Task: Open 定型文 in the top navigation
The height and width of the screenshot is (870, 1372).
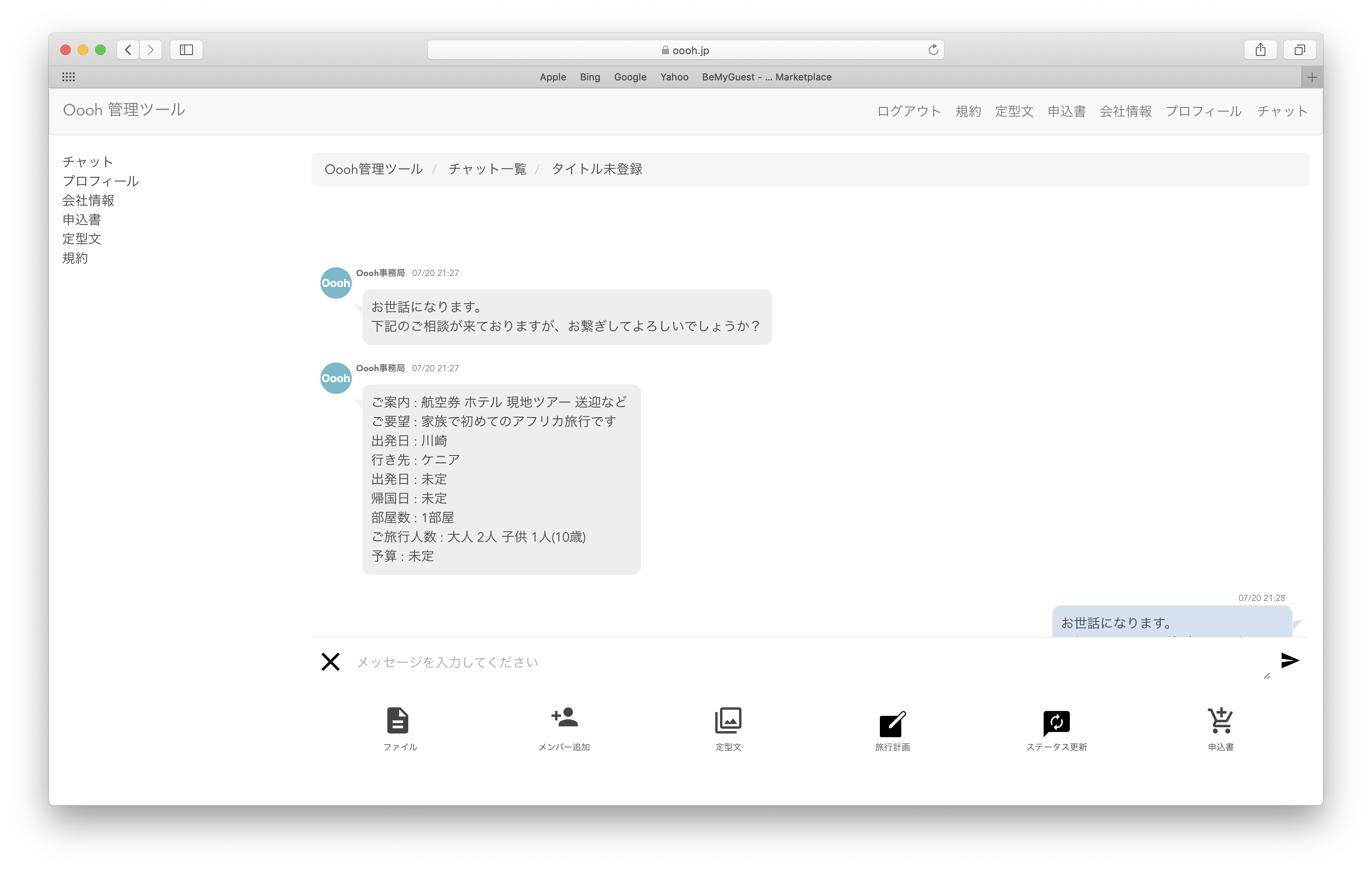Action: click(1014, 111)
